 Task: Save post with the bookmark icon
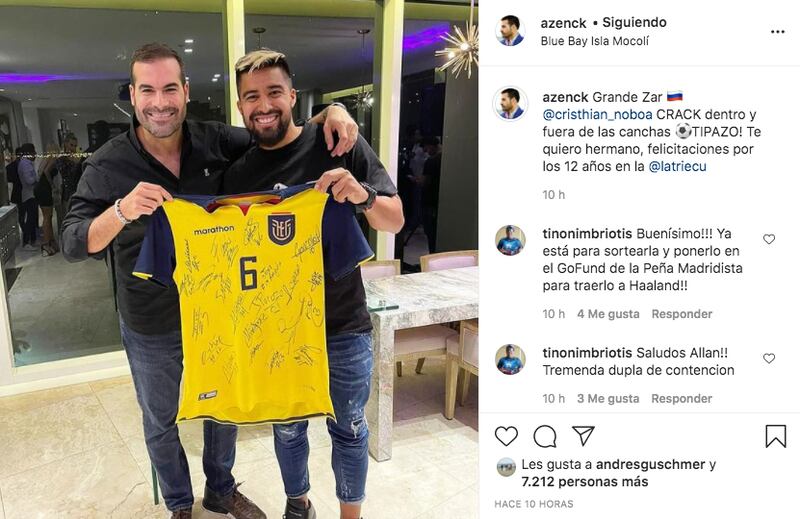pyautogui.click(x=776, y=437)
